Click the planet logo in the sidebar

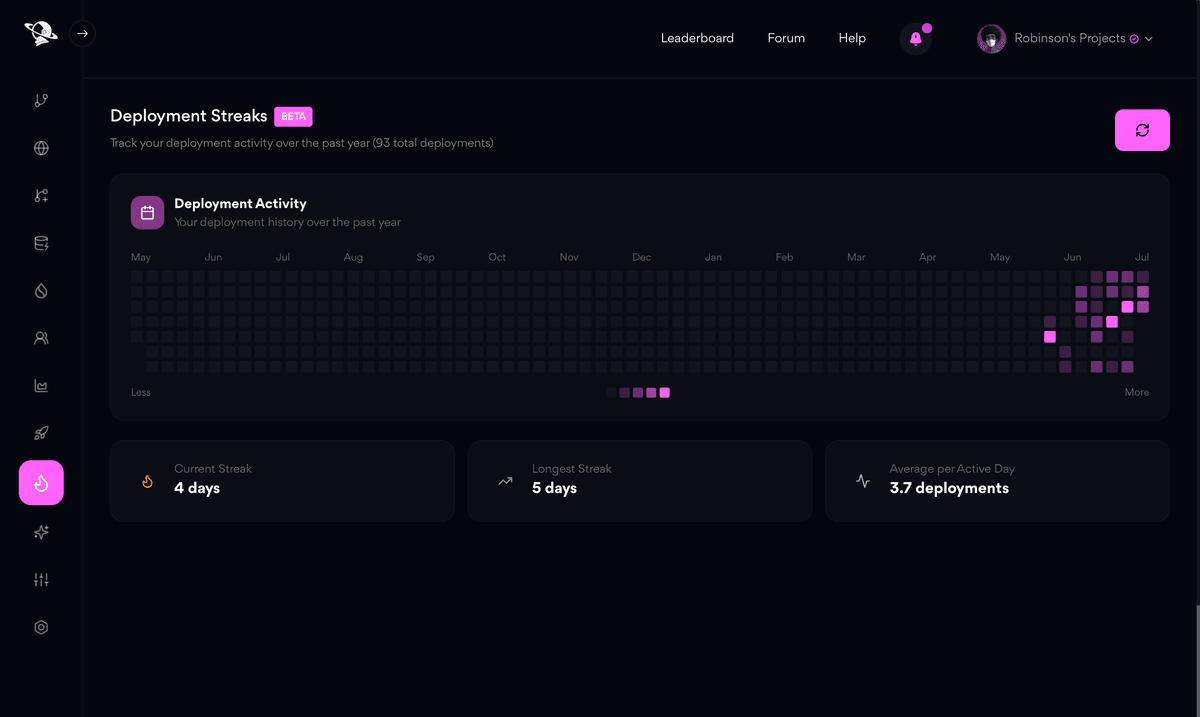coord(40,33)
